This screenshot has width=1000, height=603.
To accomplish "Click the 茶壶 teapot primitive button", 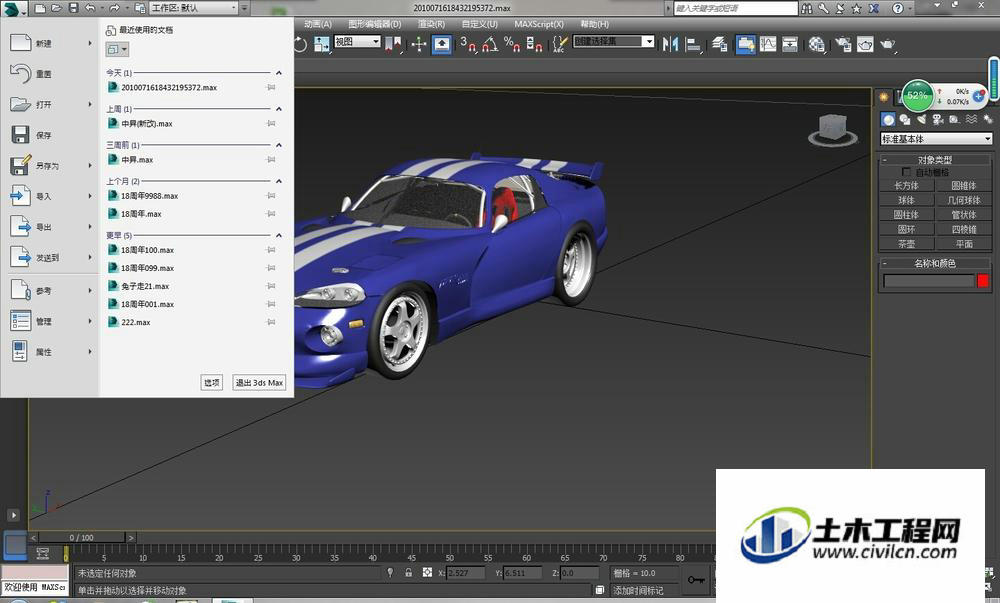I will coord(906,243).
